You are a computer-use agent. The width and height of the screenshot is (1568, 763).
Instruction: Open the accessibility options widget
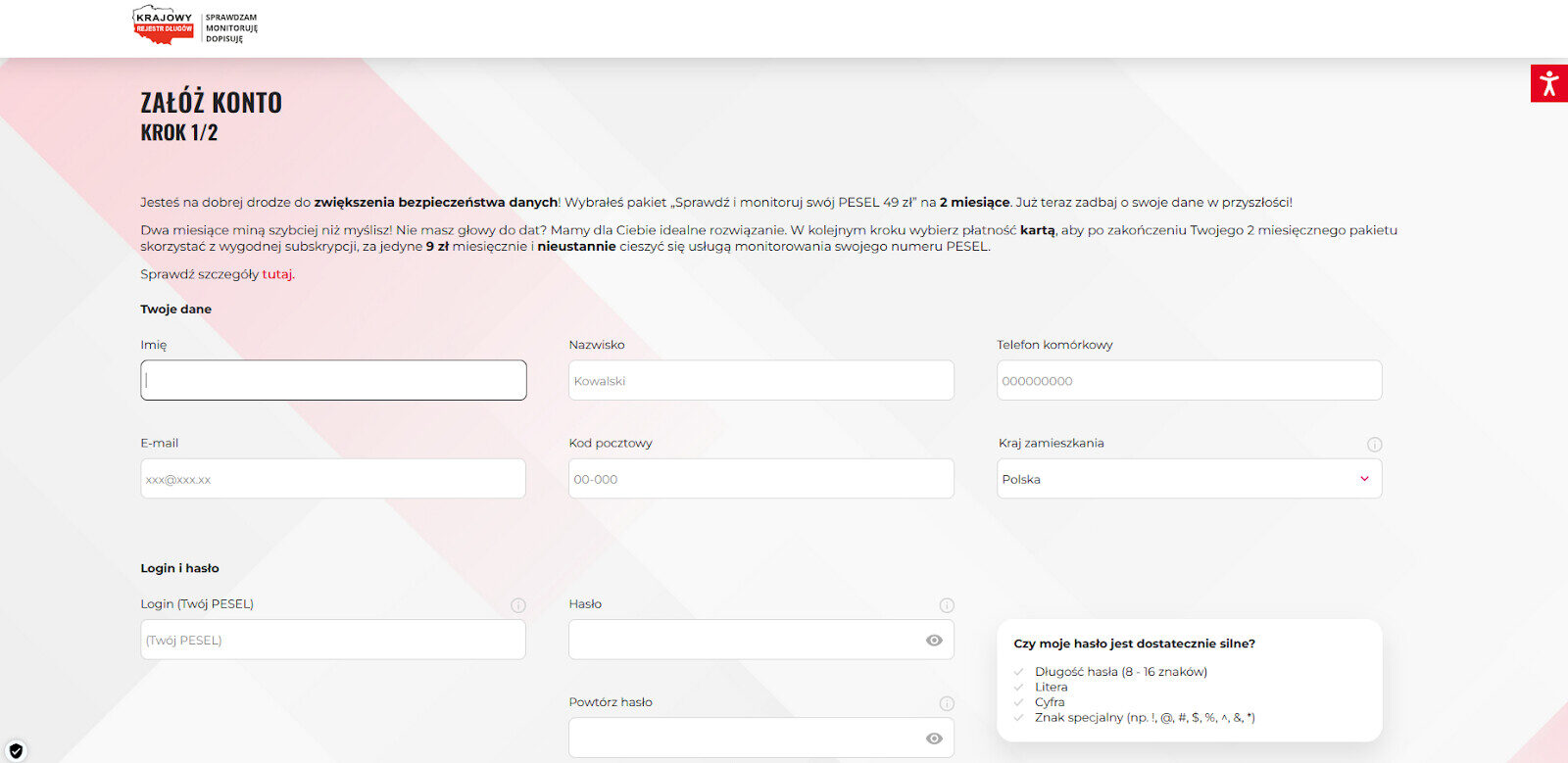(x=1548, y=83)
